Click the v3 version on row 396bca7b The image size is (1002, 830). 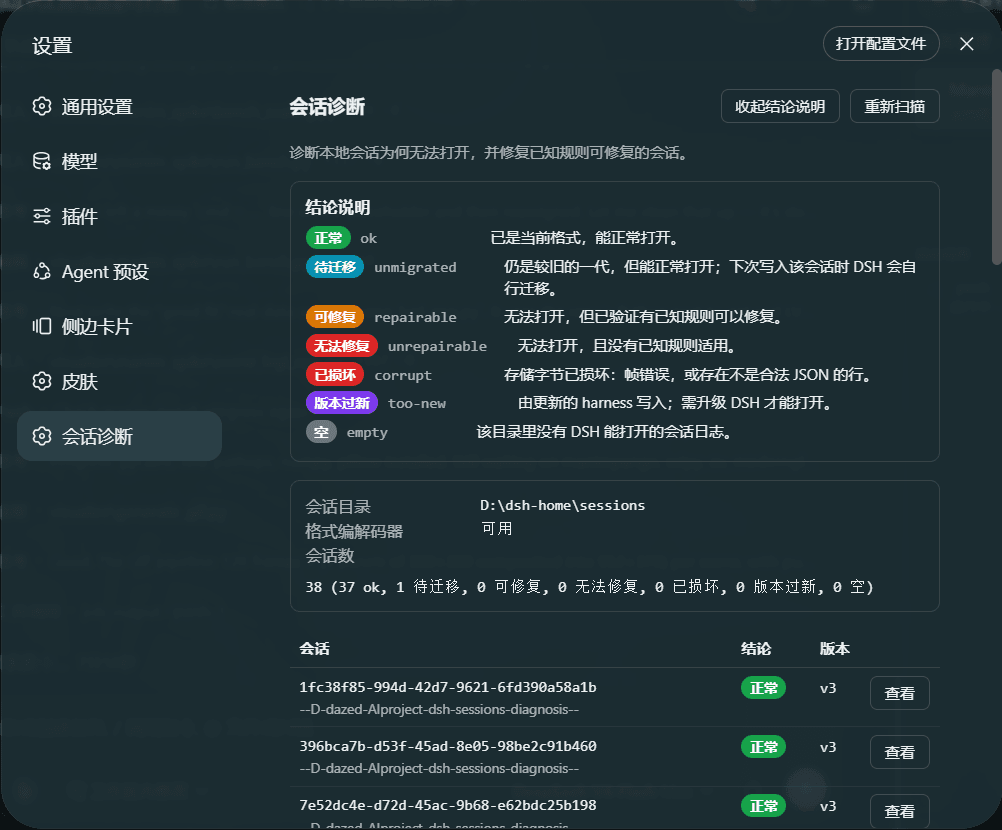pyautogui.click(x=828, y=747)
